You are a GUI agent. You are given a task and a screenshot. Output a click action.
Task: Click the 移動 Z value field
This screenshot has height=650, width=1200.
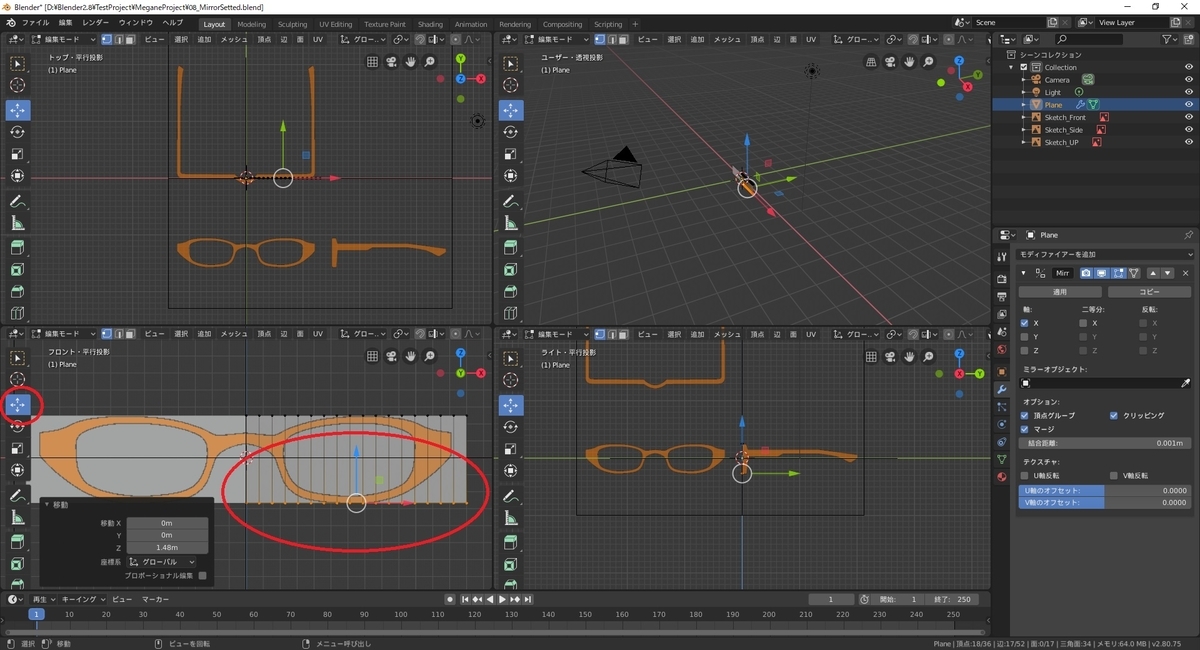click(167, 547)
